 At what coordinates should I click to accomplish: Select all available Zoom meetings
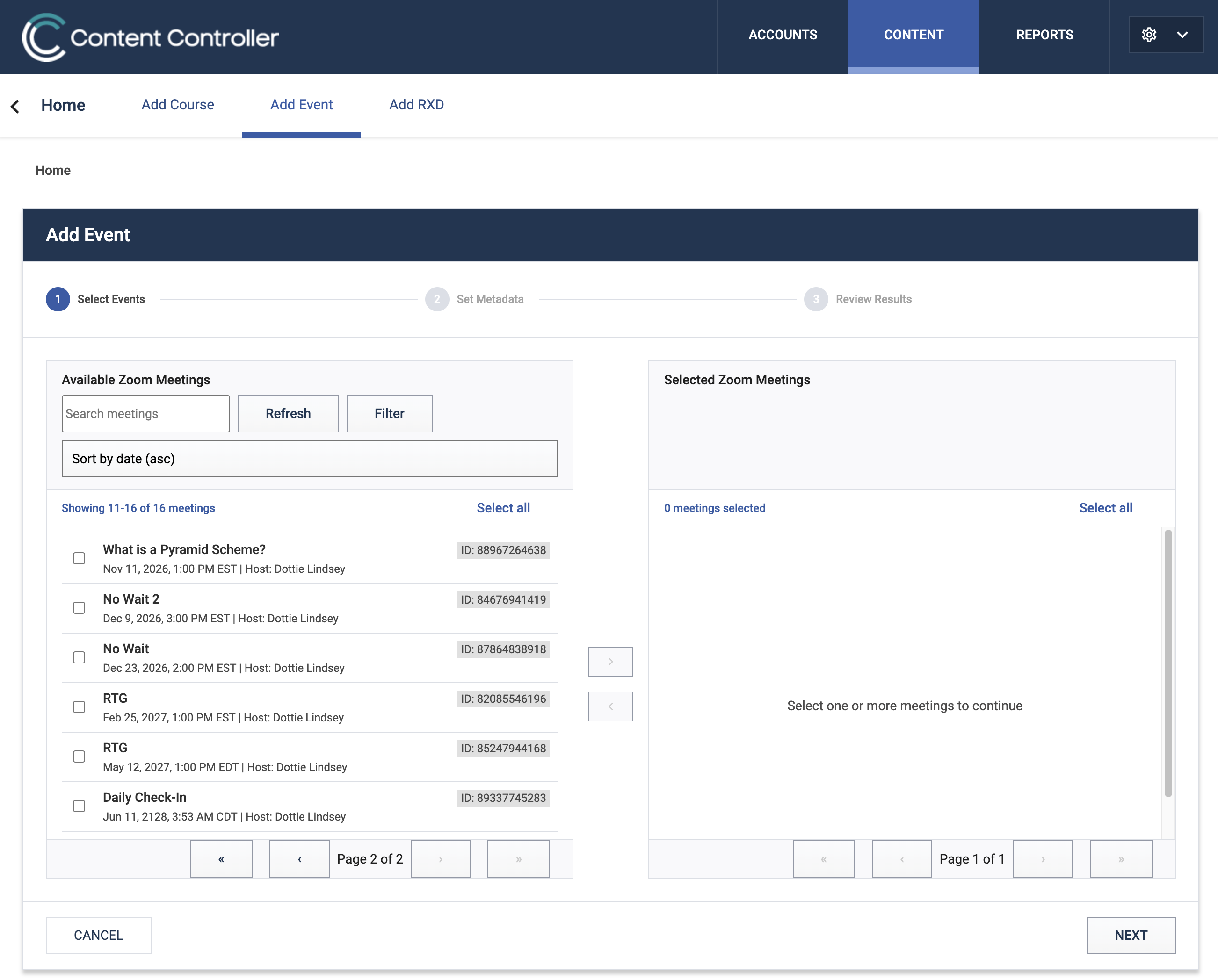503,508
